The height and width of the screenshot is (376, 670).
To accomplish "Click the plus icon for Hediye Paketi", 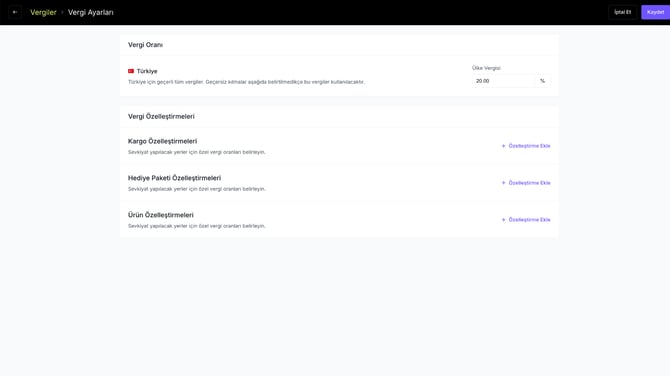I will coord(503,183).
